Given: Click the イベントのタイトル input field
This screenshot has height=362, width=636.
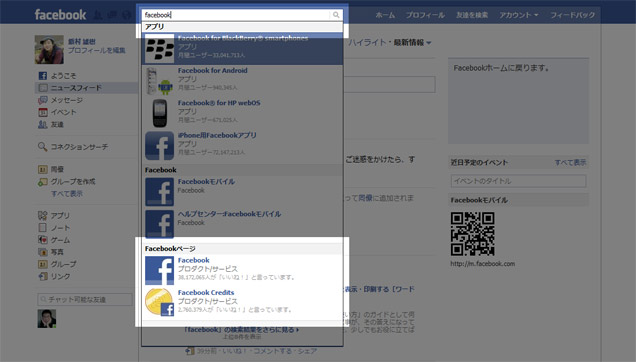Looking at the screenshot, I should point(518,181).
